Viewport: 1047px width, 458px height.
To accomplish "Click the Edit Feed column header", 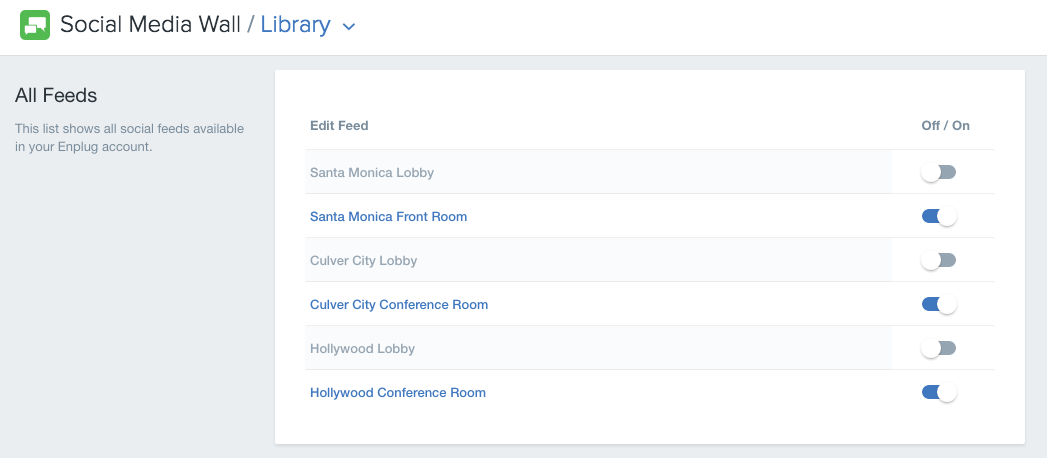I will (339, 126).
